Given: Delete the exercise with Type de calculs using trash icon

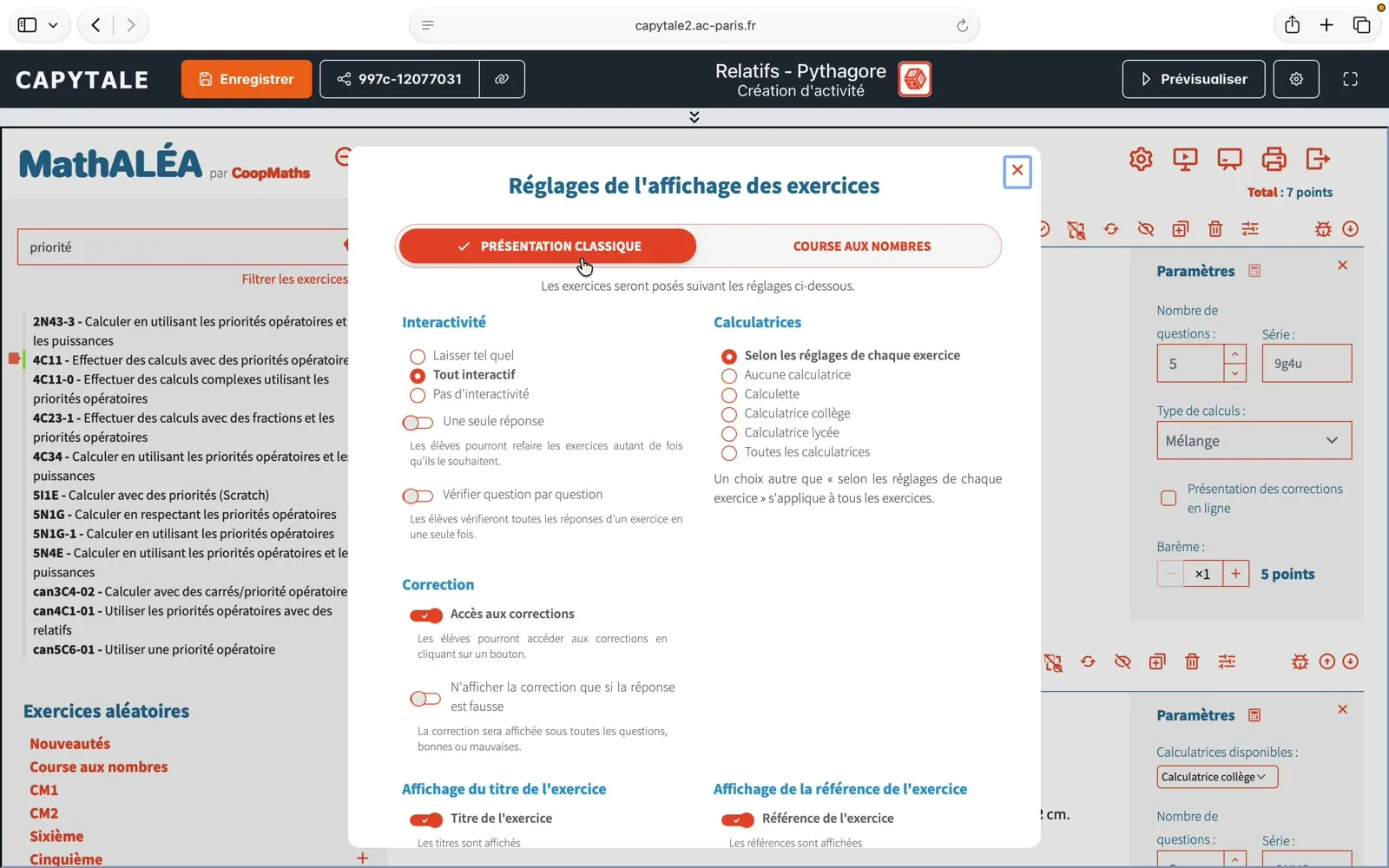Looking at the screenshot, I should [1215, 229].
